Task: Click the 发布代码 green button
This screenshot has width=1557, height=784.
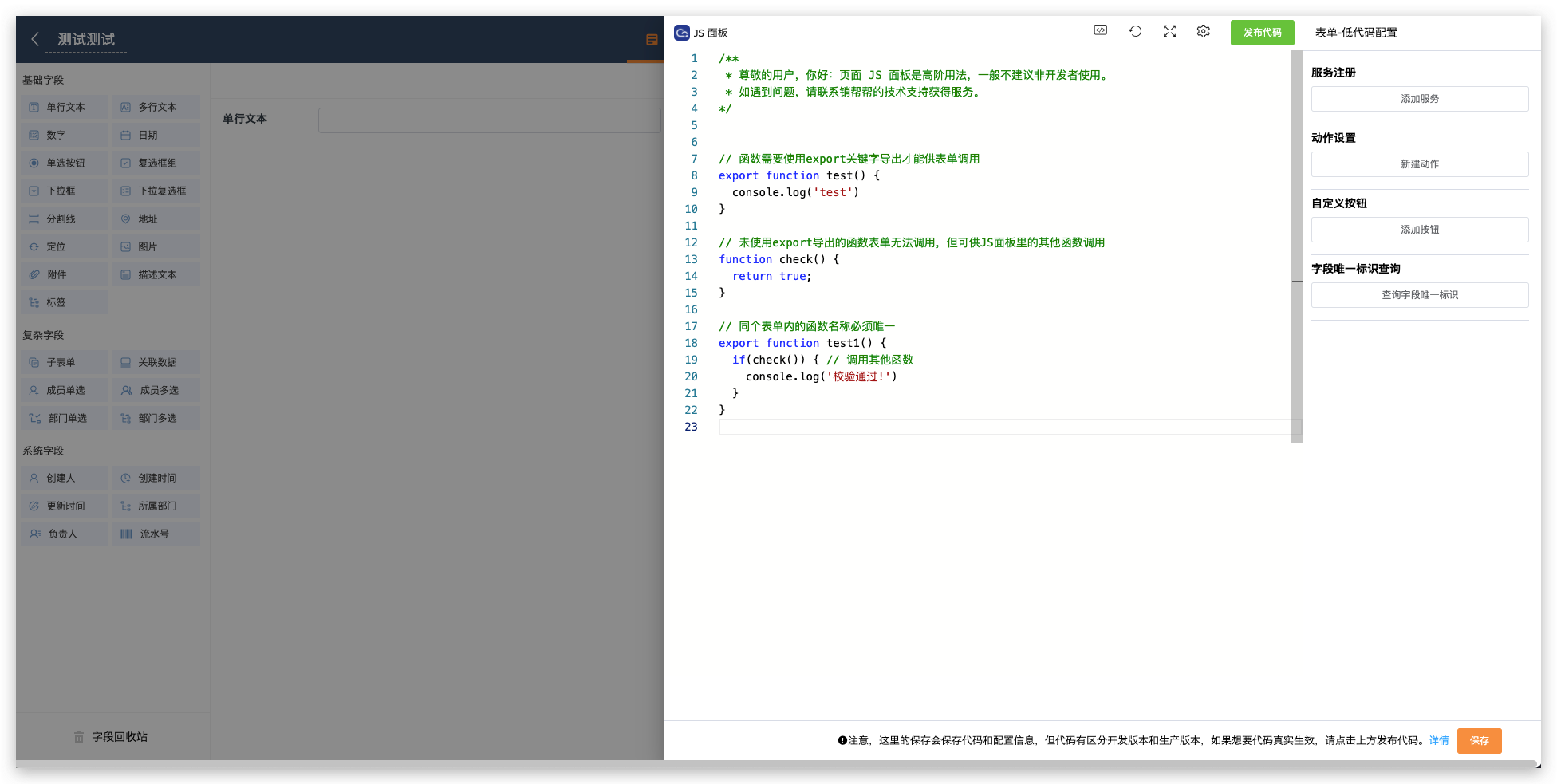Action: click(1262, 33)
